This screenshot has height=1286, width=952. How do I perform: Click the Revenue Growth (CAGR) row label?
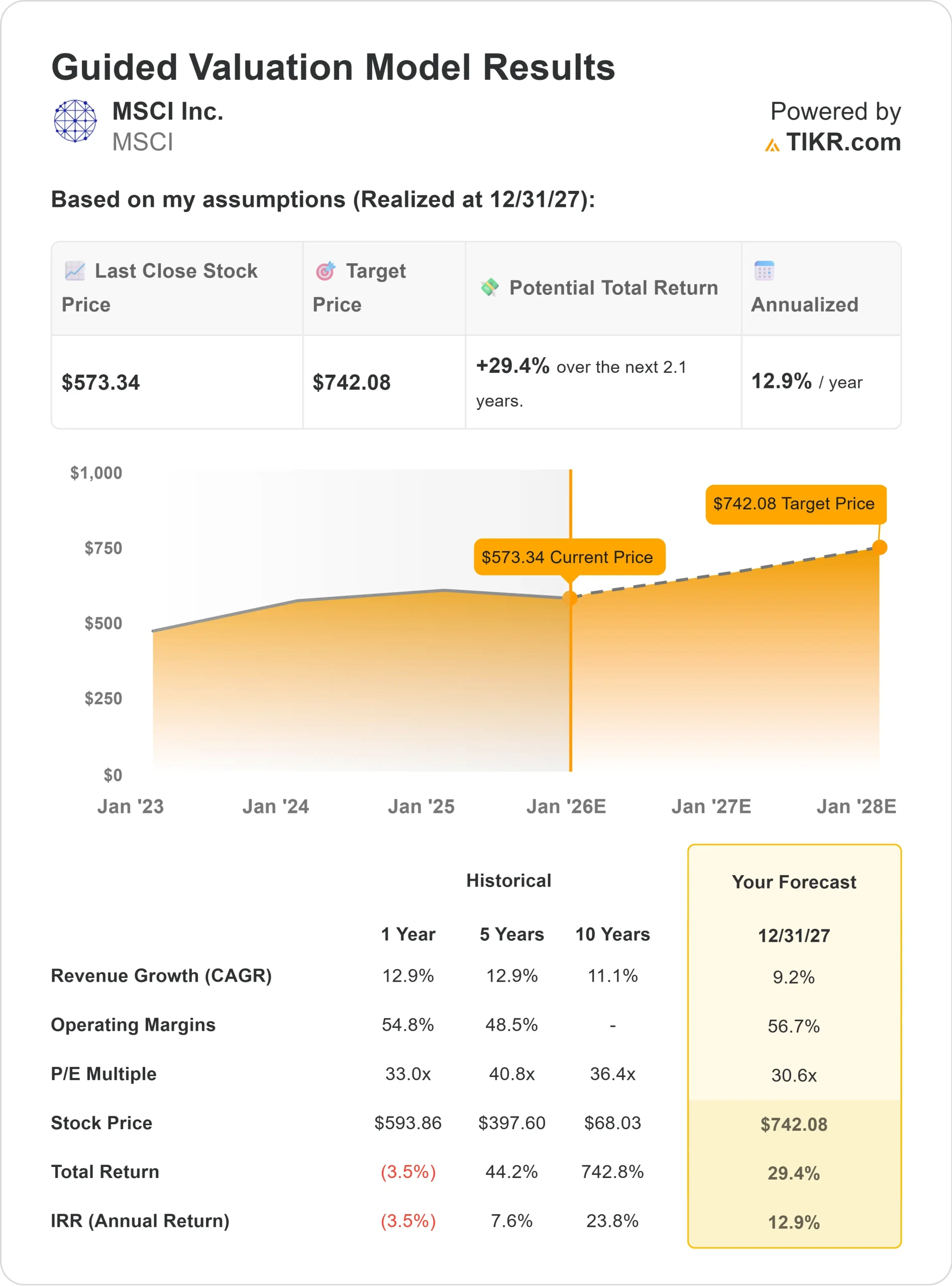tap(161, 976)
